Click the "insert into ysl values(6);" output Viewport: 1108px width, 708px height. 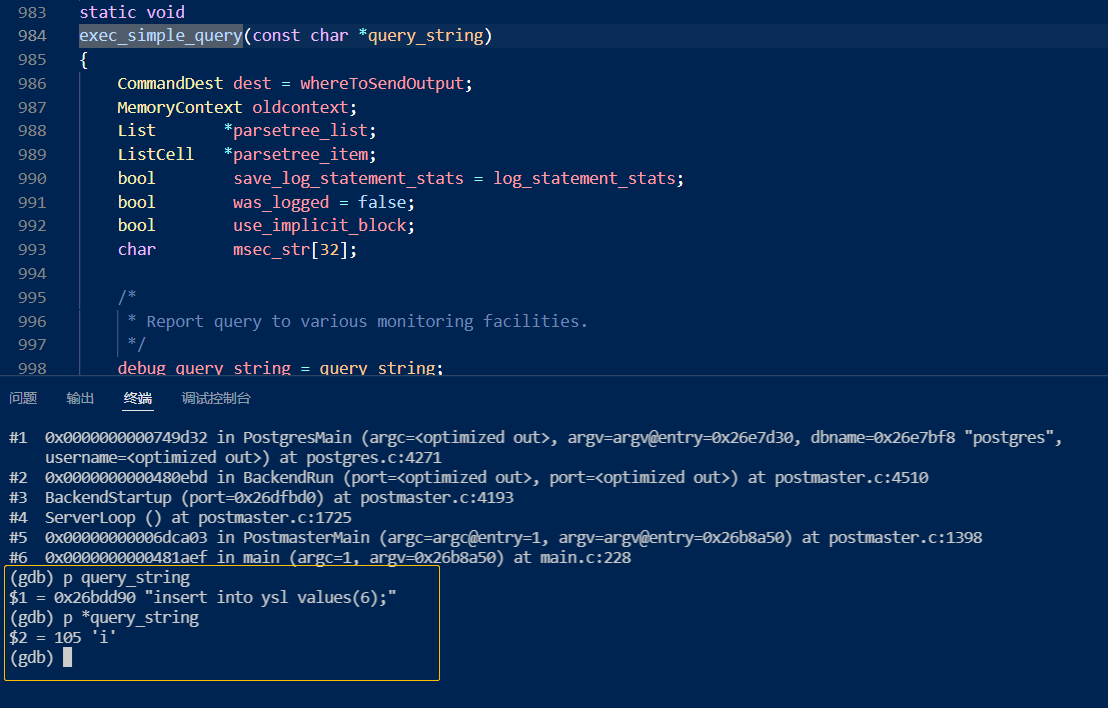click(x=271, y=598)
